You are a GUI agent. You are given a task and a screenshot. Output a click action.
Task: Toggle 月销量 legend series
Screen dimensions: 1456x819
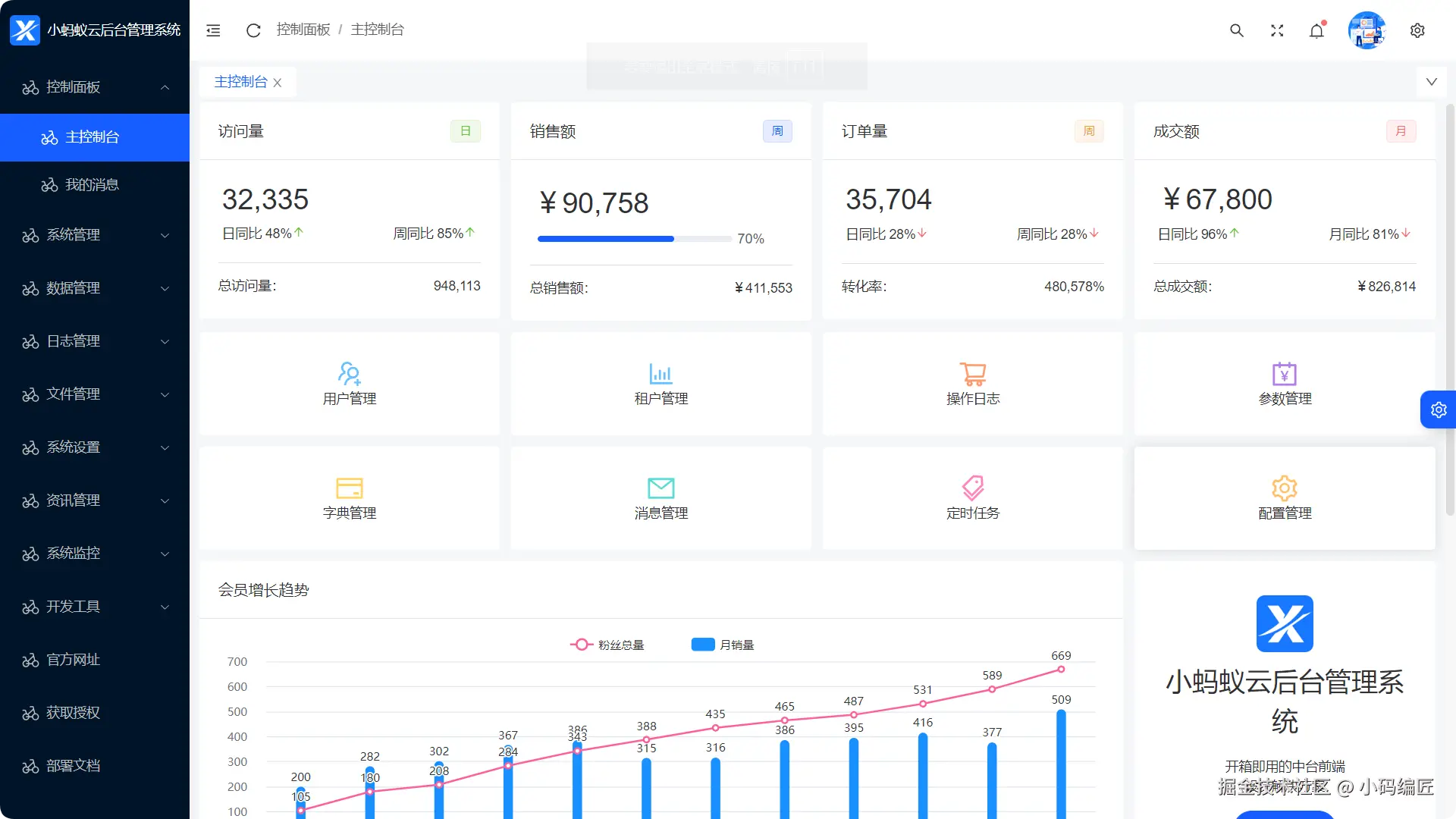[722, 645]
